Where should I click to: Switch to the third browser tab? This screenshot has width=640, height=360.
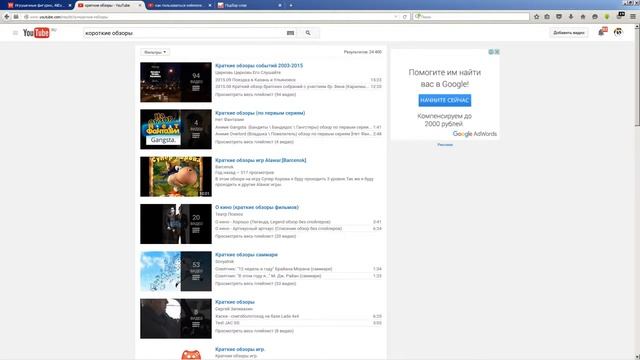180,5
